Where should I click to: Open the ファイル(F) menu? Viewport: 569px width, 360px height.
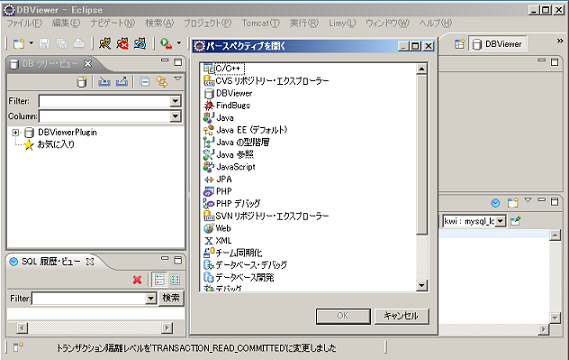[24, 23]
